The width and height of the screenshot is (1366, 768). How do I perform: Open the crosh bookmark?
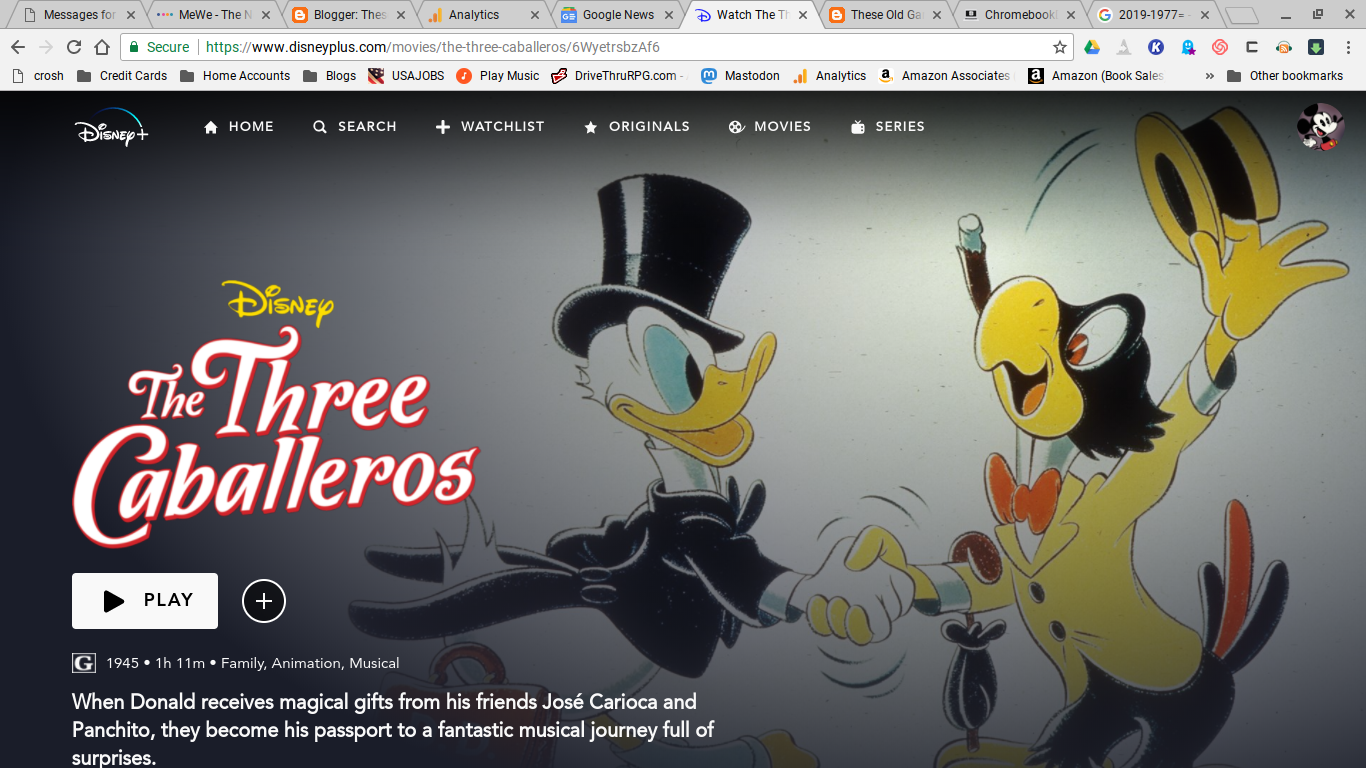[x=38, y=76]
